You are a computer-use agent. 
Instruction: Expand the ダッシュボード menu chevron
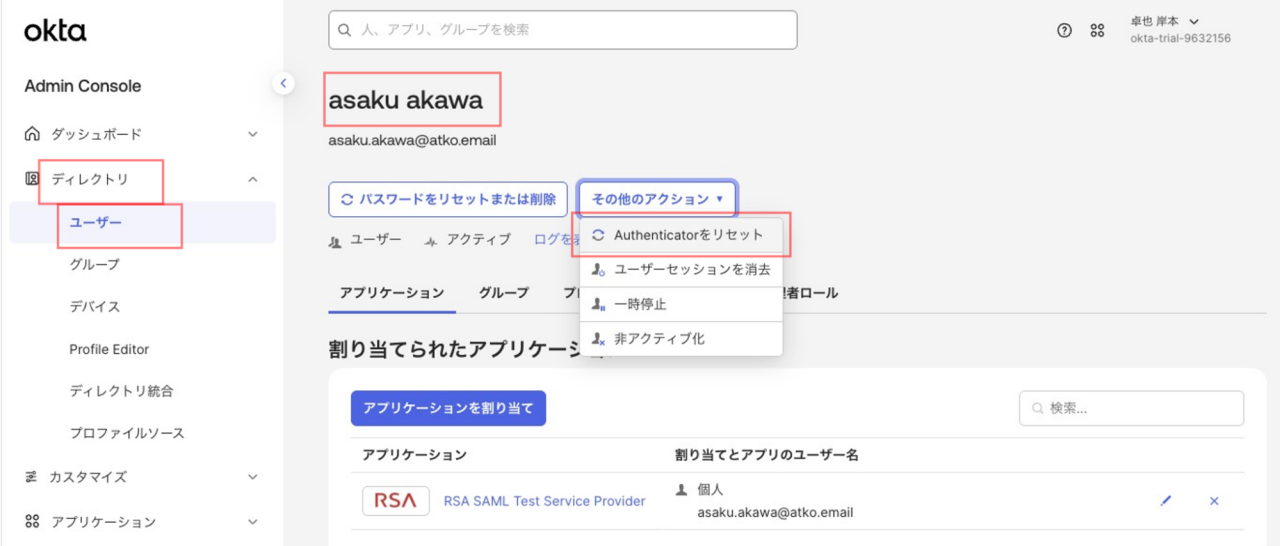(x=253, y=134)
